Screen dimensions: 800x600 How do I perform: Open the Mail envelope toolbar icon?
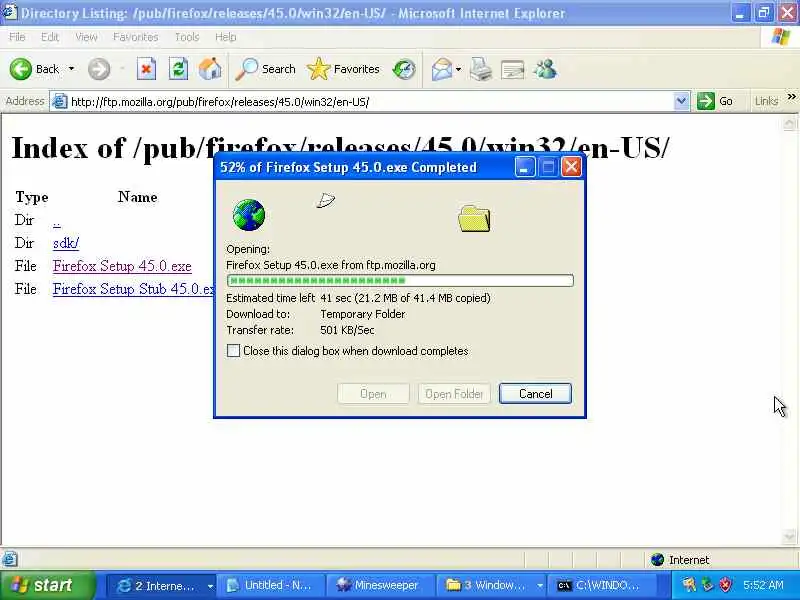(441, 69)
